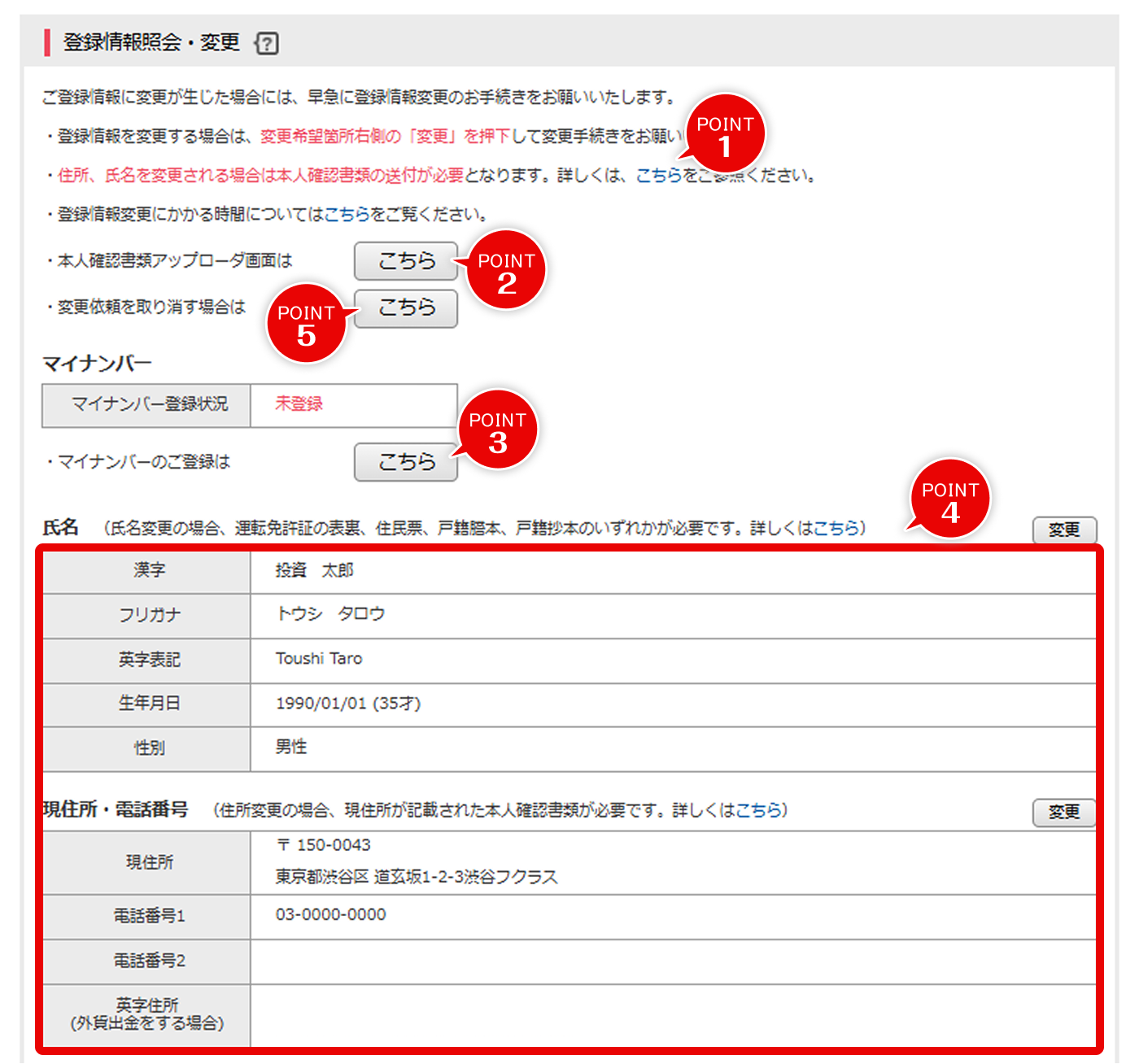The width and height of the screenshot is (1139, 1064).
Task: Click the help question mark icon beside 登録情報照会・変更
Action: (x=268, y=42)
